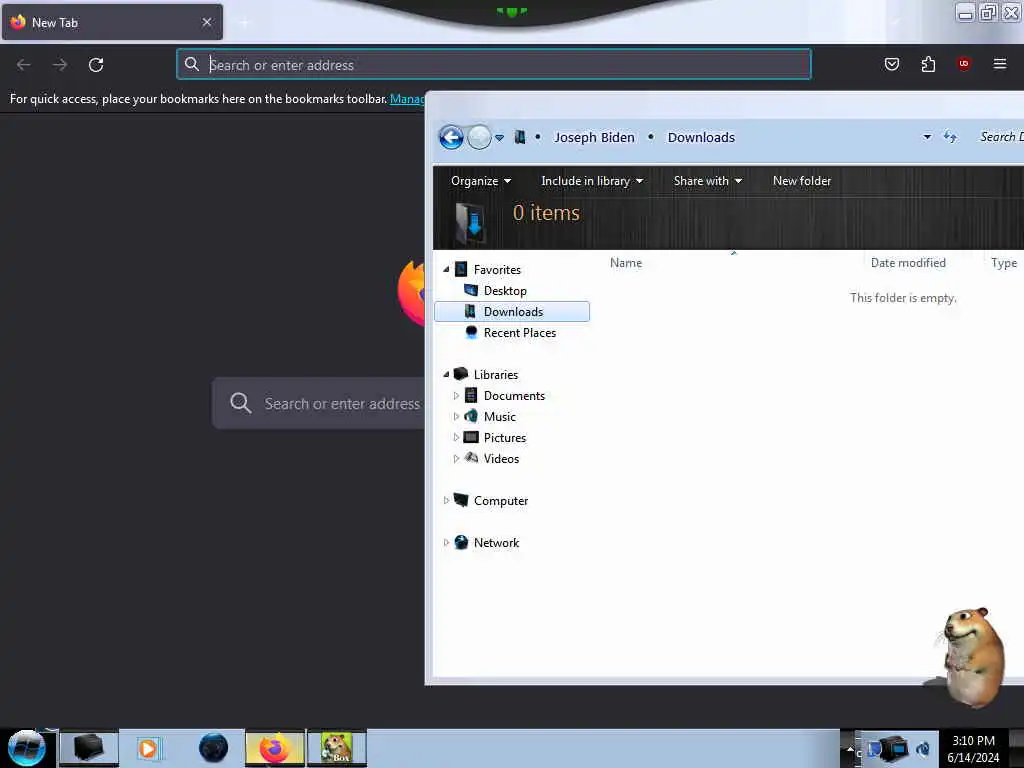Go back in Explorer window
This screenshot has height=768, width=1024.
pos(451,137)
